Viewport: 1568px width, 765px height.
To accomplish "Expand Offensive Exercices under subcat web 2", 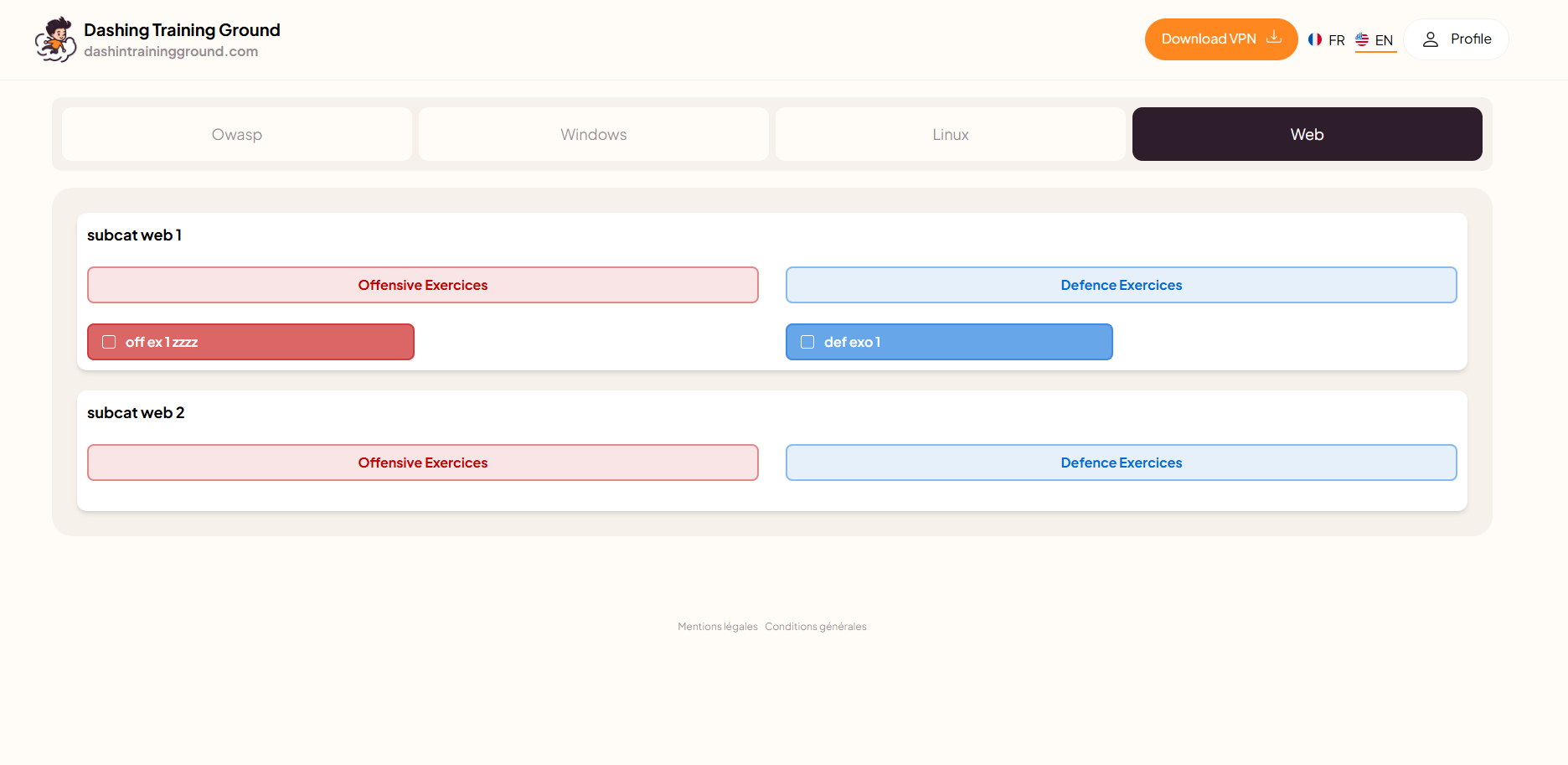I will 422,463.
